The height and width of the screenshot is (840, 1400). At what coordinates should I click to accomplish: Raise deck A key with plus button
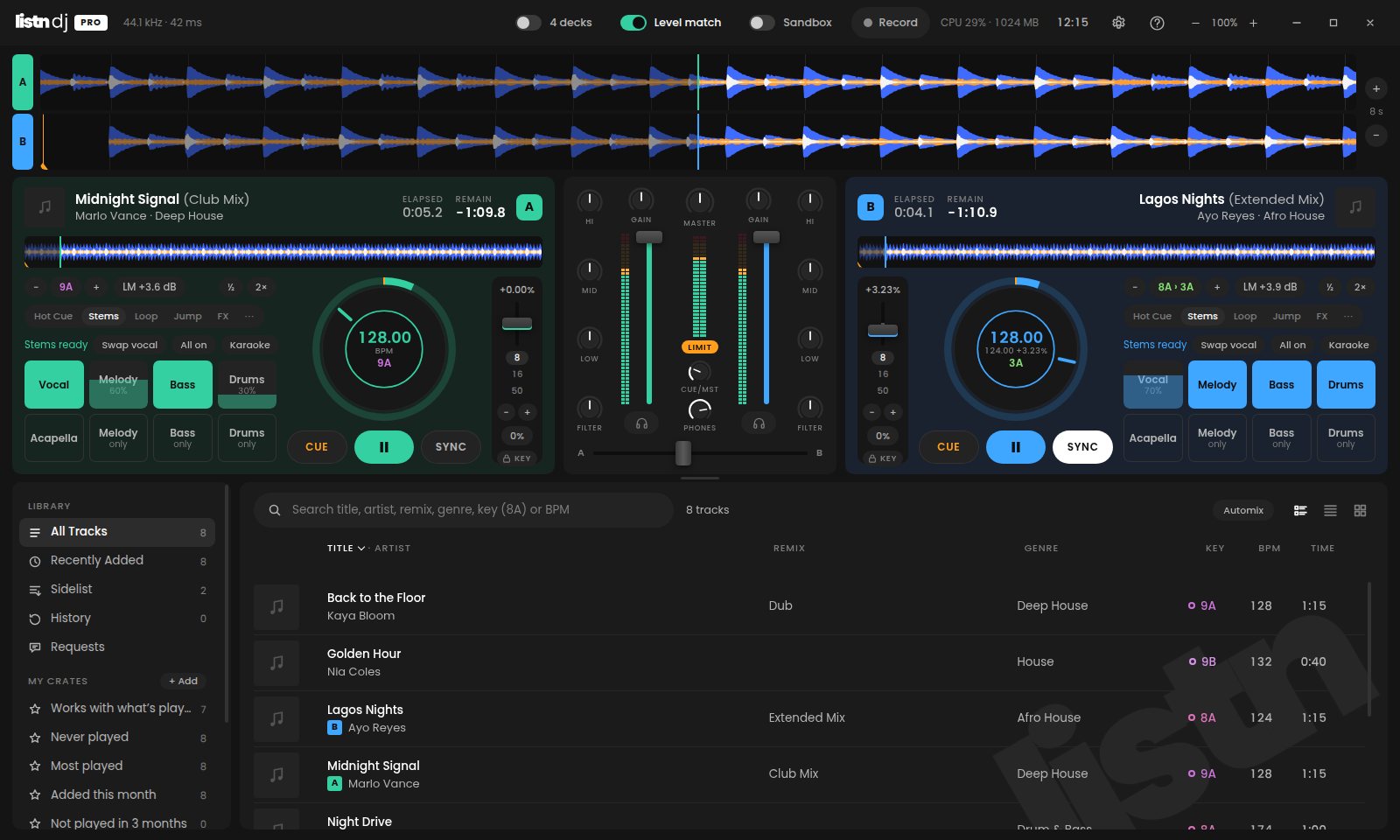tap(96, 287)
